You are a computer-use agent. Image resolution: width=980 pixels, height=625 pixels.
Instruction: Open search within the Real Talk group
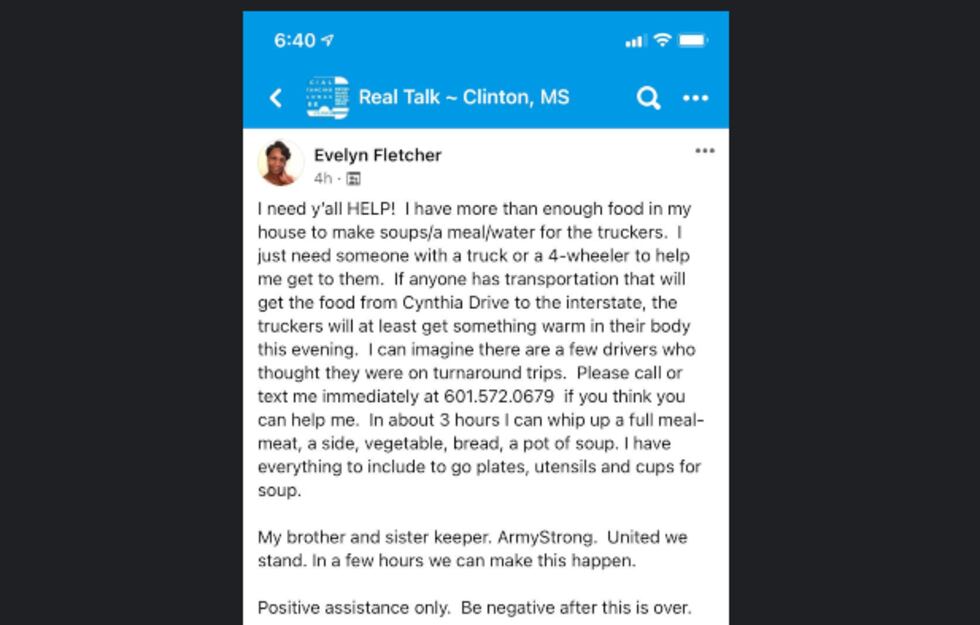pos(647,97)
